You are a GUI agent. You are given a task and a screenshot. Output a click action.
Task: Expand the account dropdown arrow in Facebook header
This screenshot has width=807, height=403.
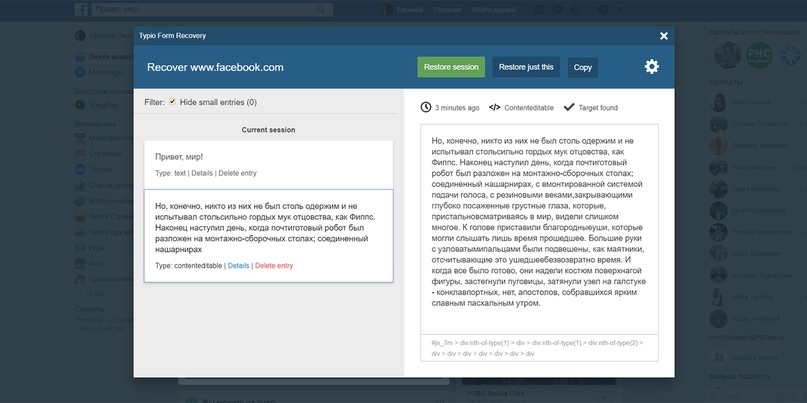click(x=619, y=10)
